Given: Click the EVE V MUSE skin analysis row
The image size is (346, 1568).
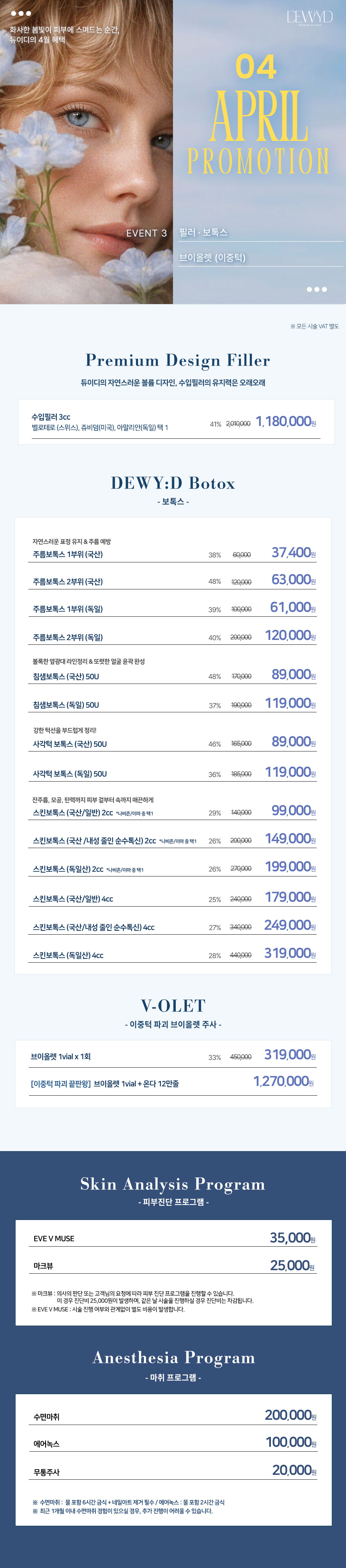Looking at the screenshot, I should point(54,1238).
